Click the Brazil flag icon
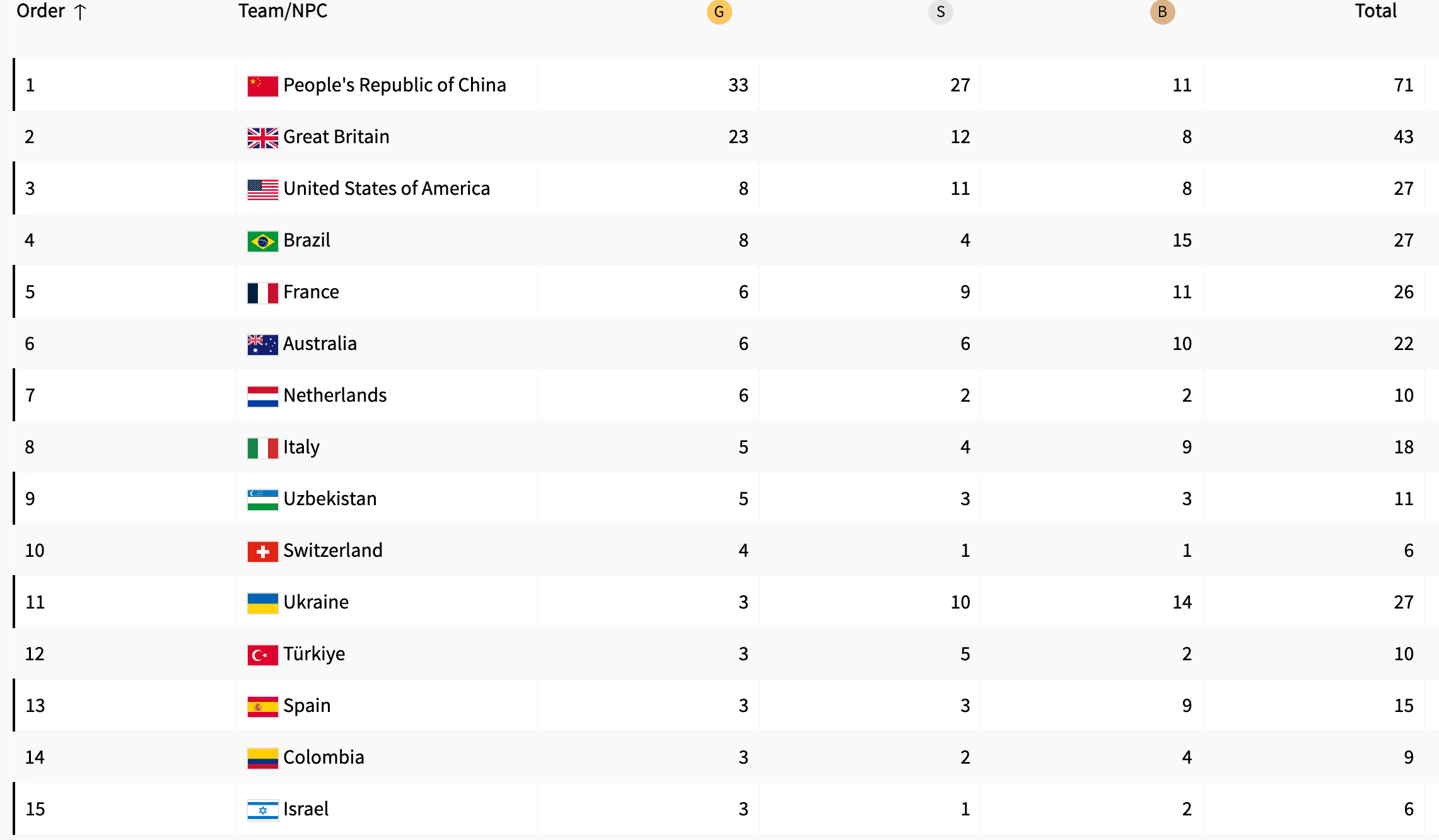 pyautogui.click(x=262, y=241)
